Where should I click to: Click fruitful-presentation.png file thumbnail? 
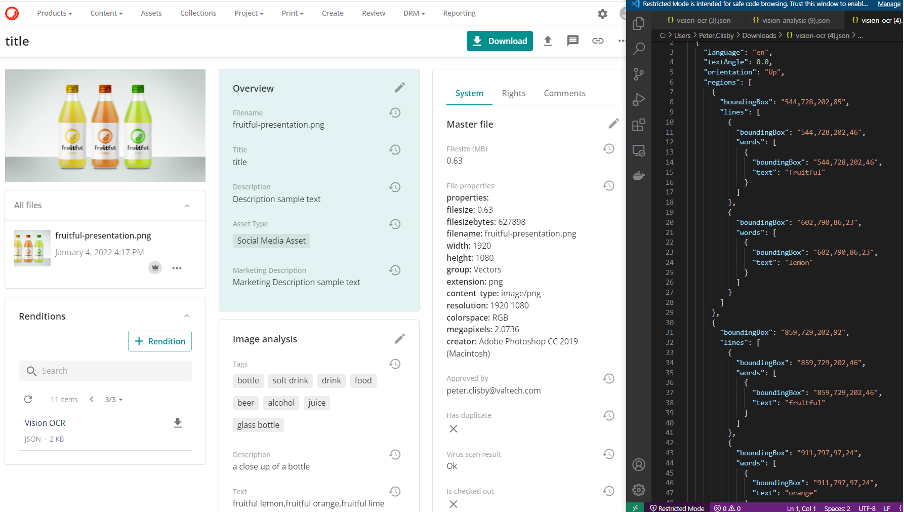click(32, 249)
